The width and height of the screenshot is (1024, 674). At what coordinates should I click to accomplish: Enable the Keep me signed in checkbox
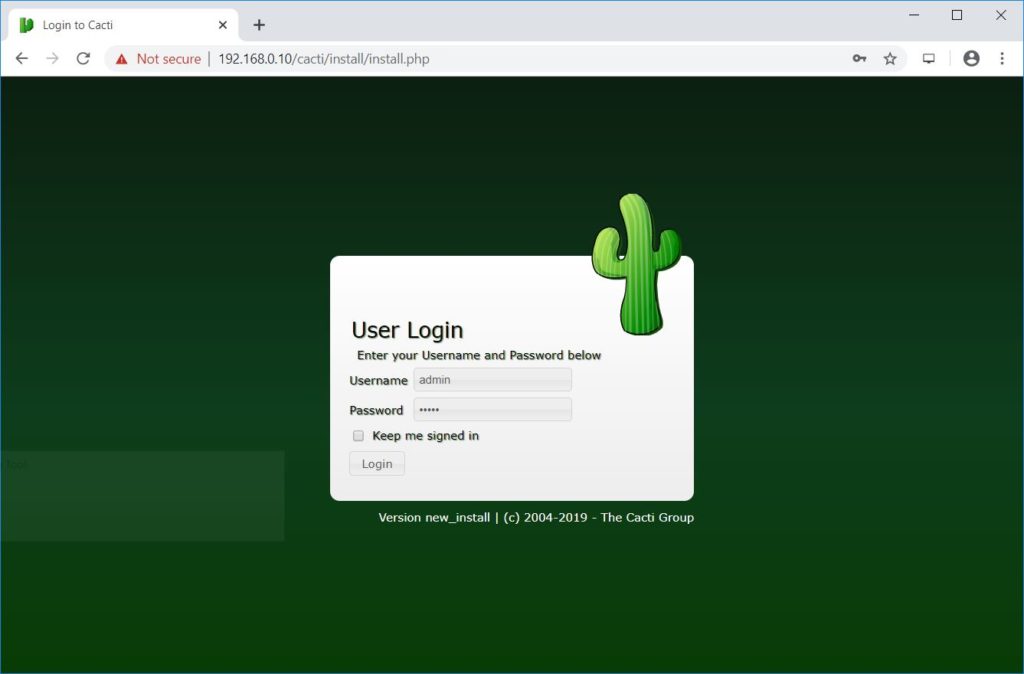tap(358, 436)
